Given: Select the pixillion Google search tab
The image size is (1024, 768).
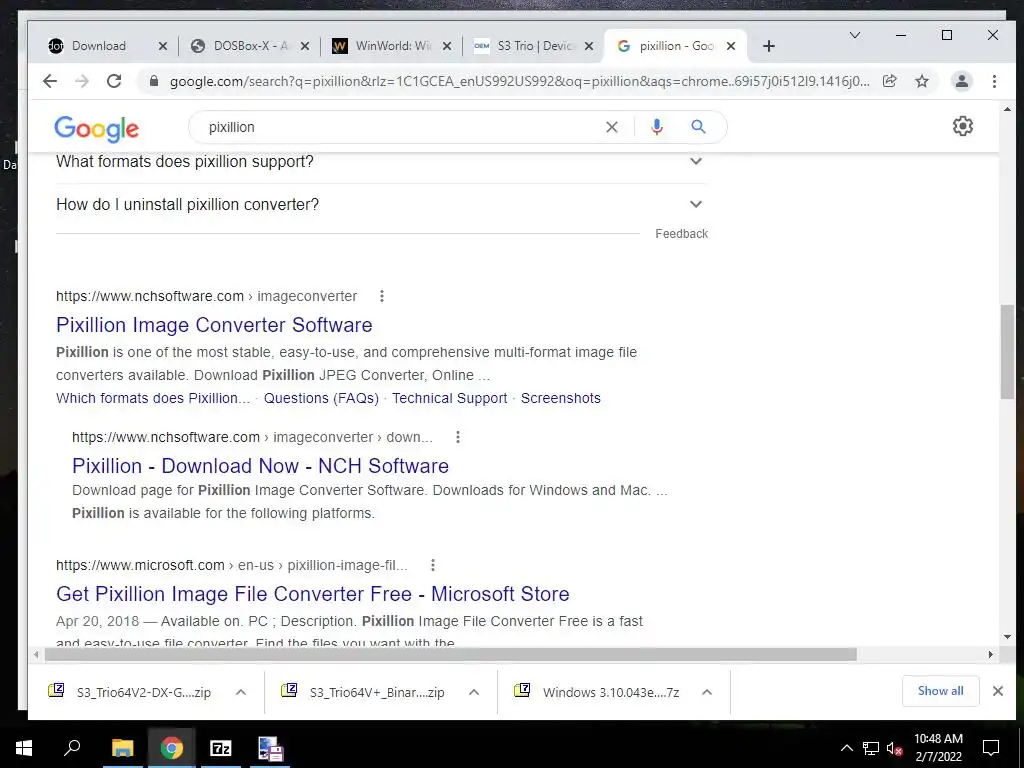Looking at the screenshot, I should [x=673, y=46].
